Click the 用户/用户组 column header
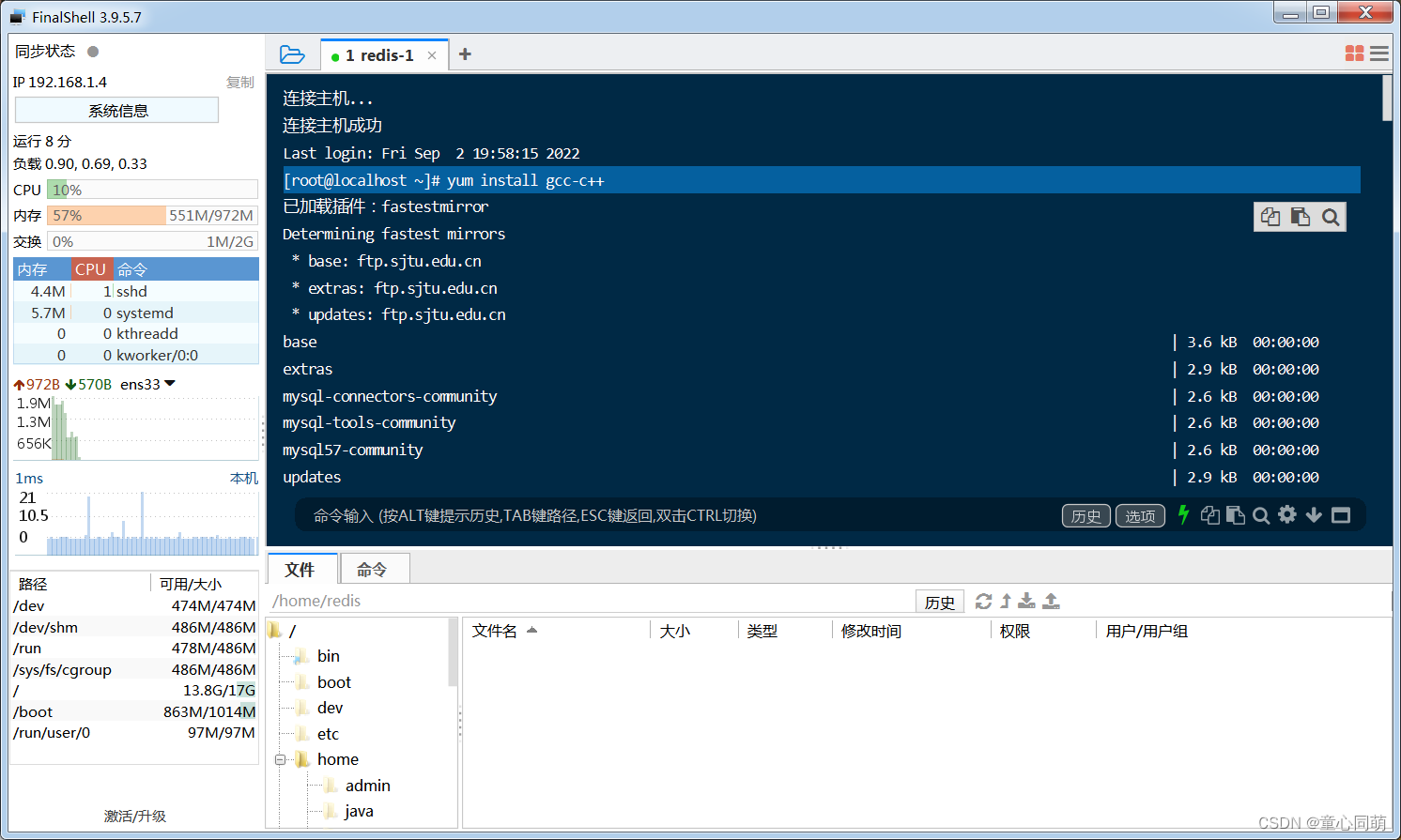 coord(1147,631)
